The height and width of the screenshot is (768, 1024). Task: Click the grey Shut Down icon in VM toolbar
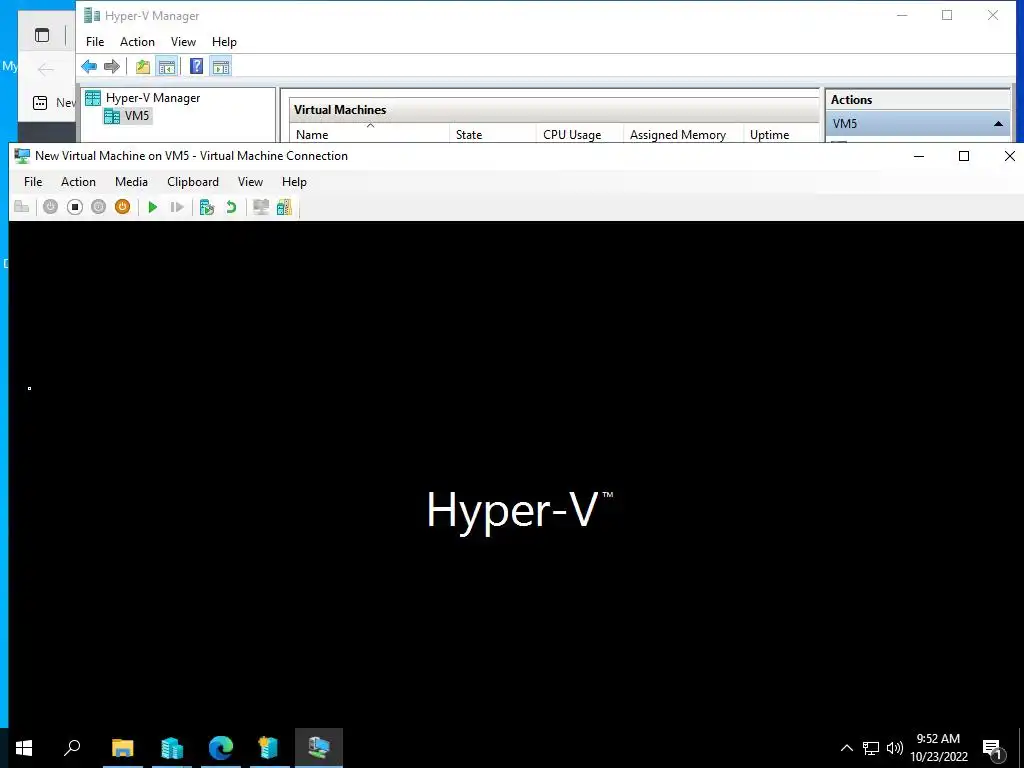[x=98, y=207]
